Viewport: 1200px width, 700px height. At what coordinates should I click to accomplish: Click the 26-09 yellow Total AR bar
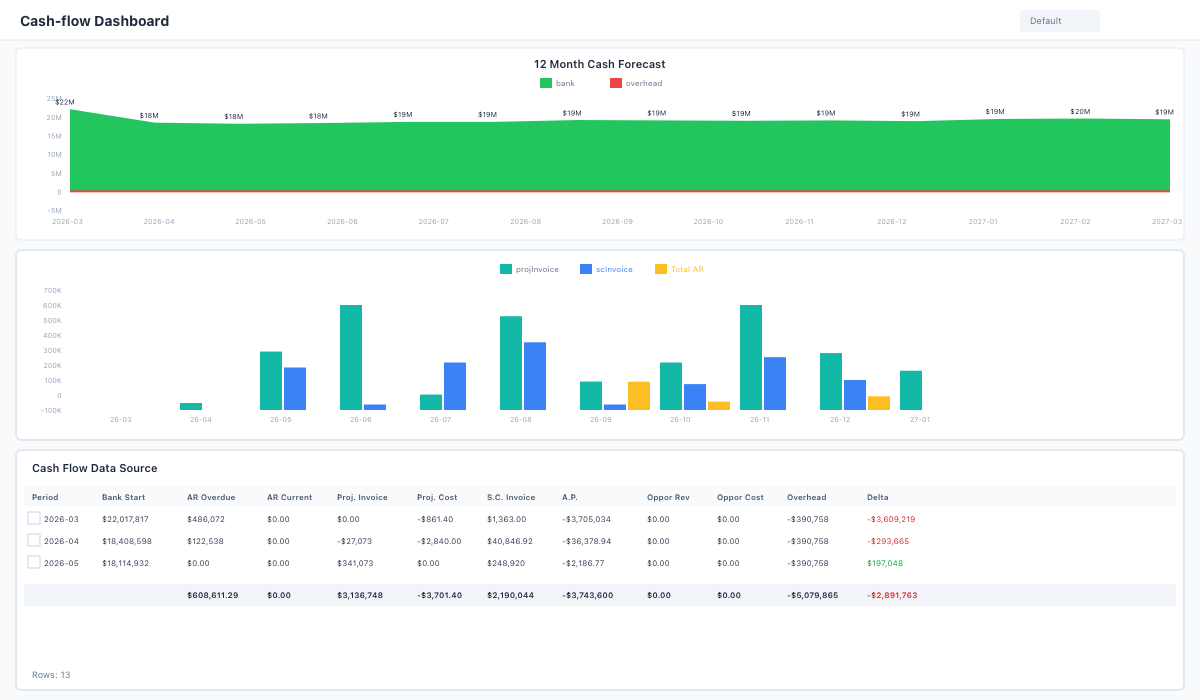pos(639,396)
